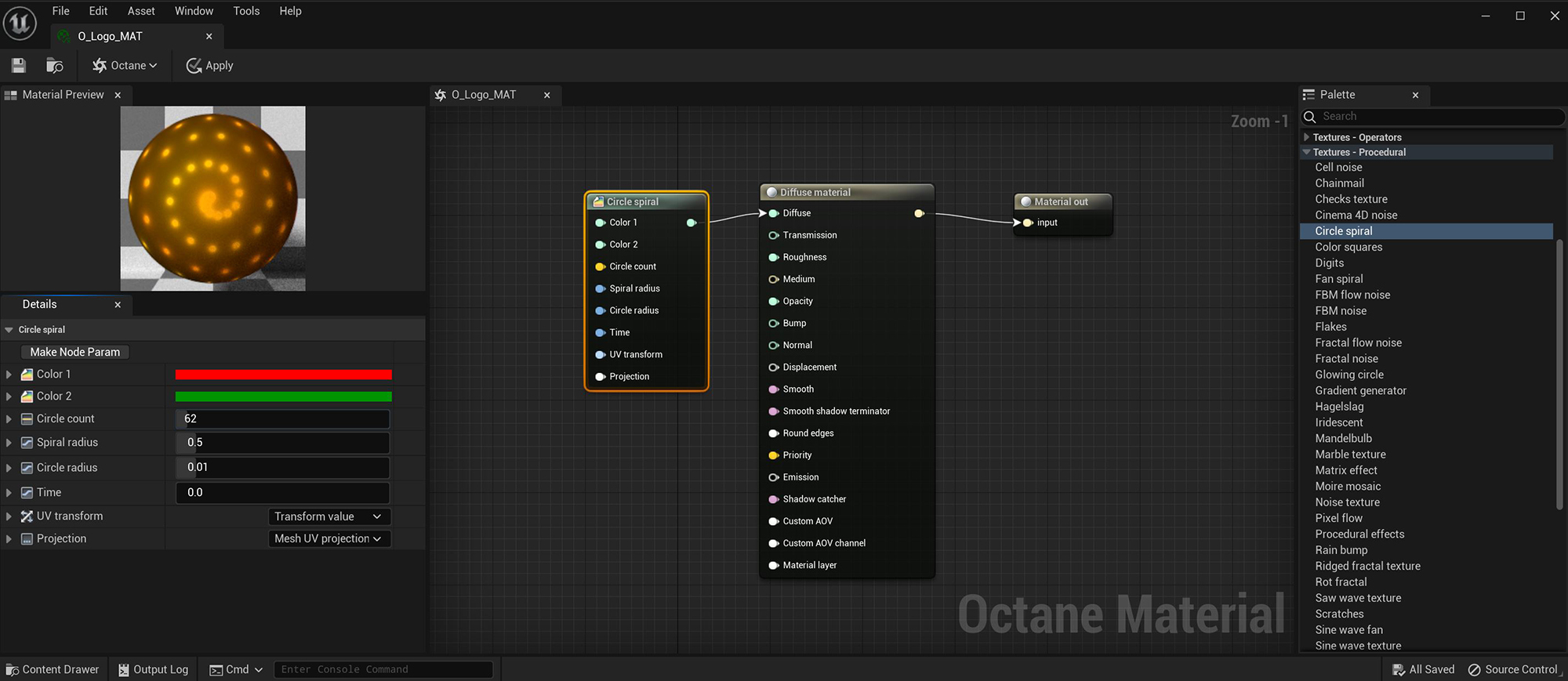
Task: Select Glowing circle in the palette
Action: [x=1349, y=375]
